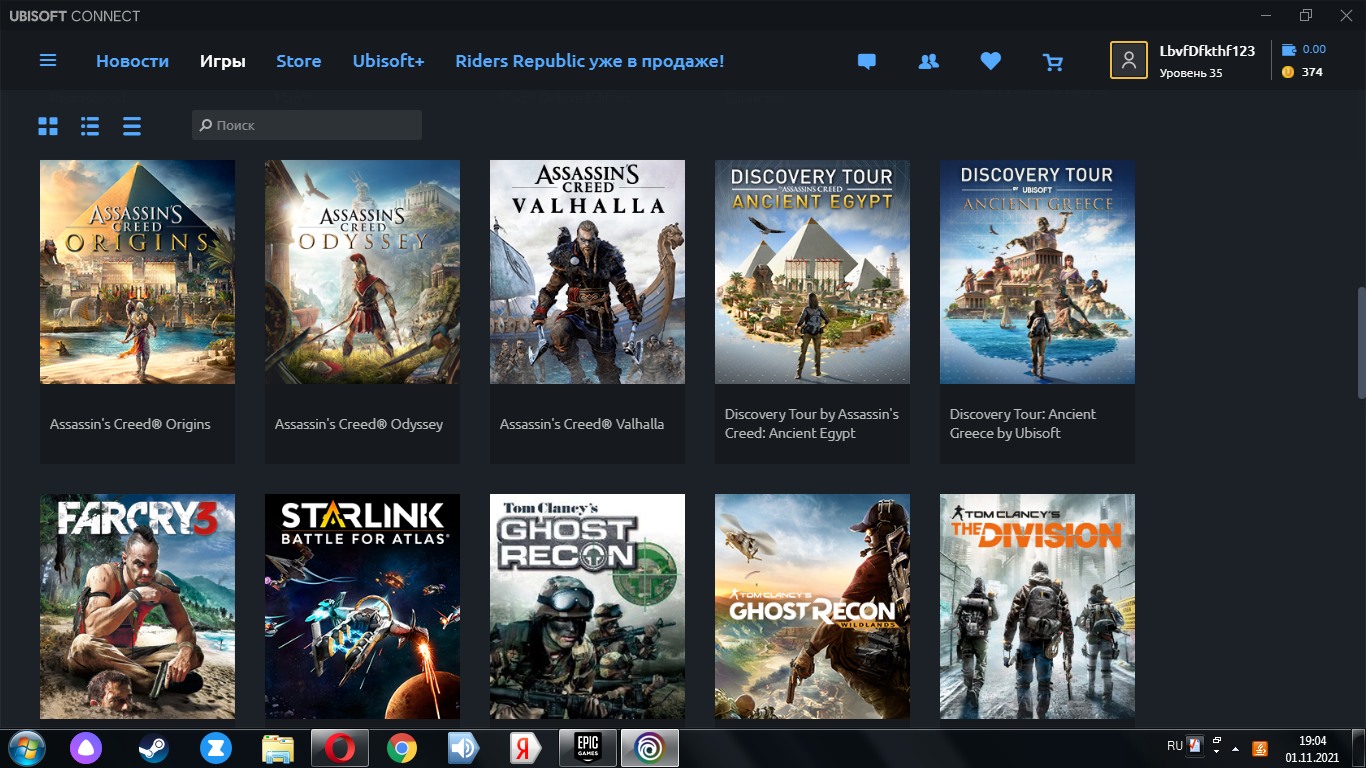
Task: Click the Поиск search field
Action: click(x=307, y=125)
